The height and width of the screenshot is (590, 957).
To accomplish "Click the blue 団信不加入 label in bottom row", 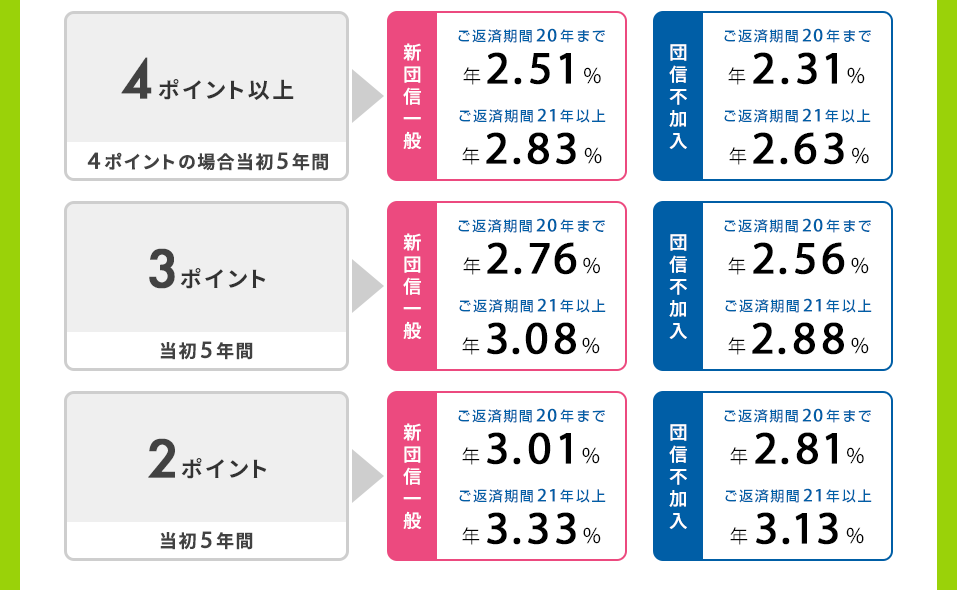I will [x=678, y=476].
